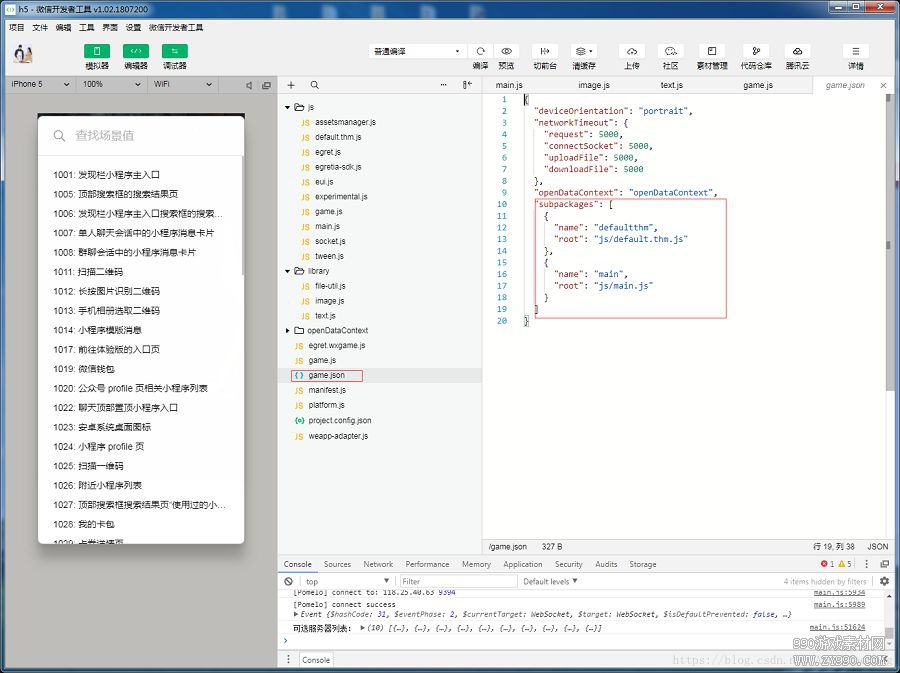Image resolution: width=900 pixels, height=673 pixels.
Task: Open the 代码仓库 code repository icon
Action: (756, 51)
